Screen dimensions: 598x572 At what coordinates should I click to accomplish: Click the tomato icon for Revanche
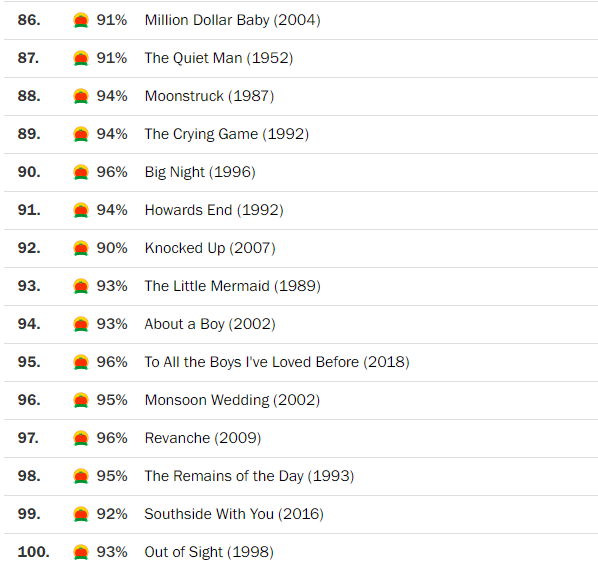point(81,438)
